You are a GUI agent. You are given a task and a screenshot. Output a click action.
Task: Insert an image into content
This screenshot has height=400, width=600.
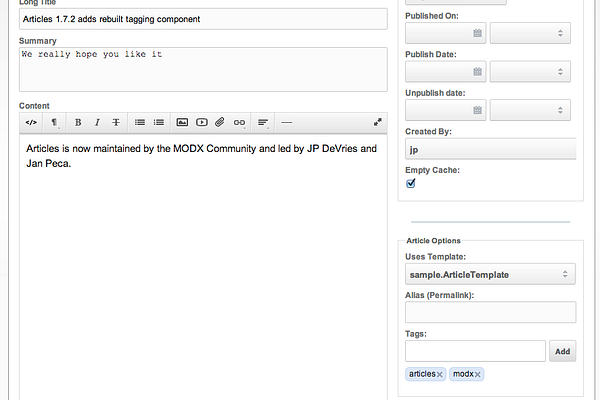point(182,122)
